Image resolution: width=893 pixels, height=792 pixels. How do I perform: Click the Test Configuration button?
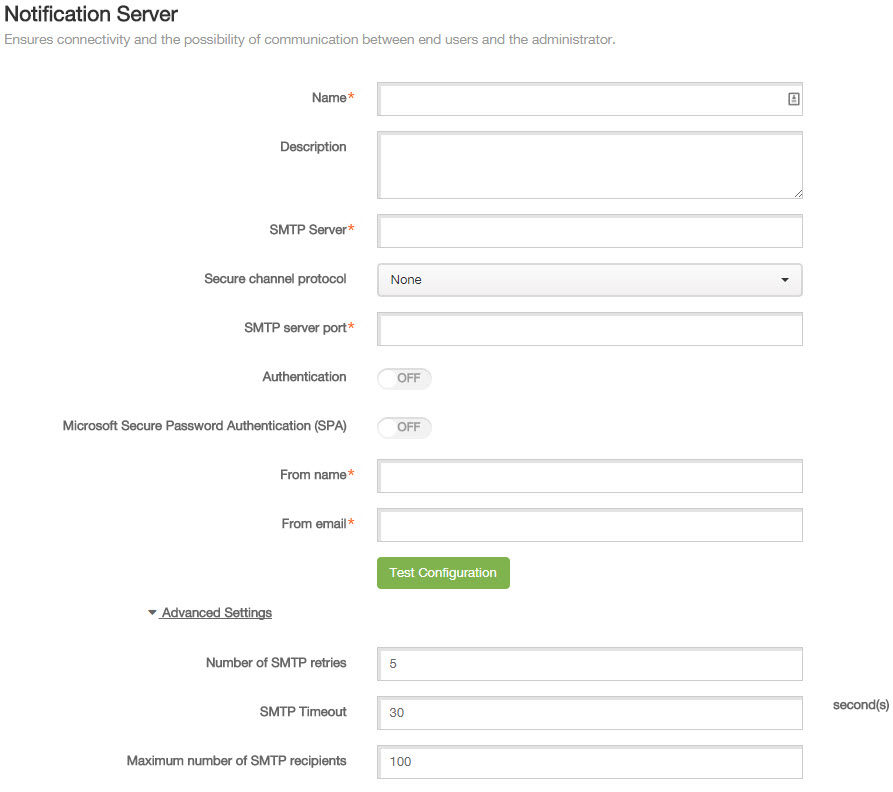[443, 573]
